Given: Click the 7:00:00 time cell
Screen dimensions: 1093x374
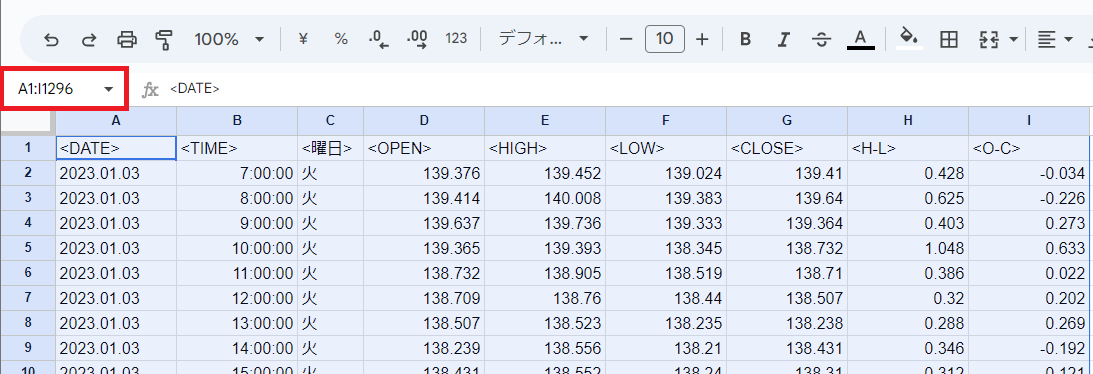Looking at the screenshot, I should 237,173.
